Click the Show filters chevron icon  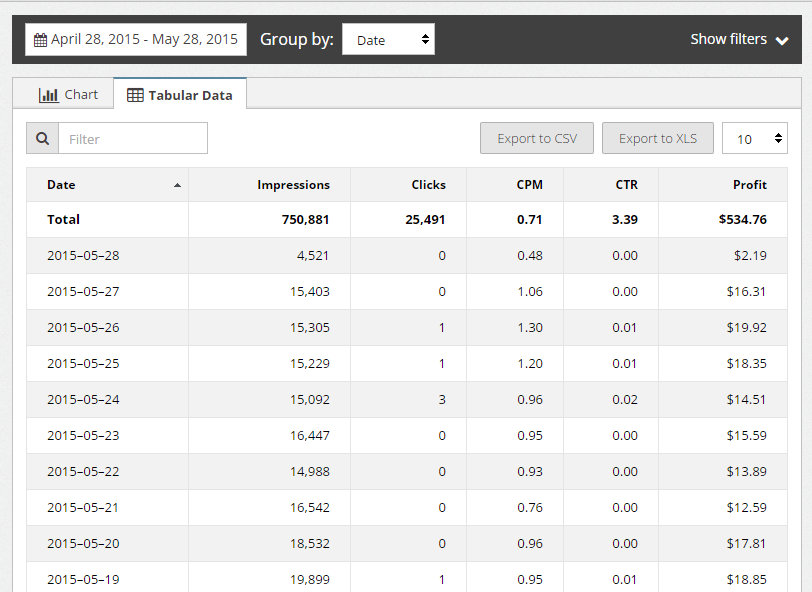pyautogui.click(x=782, y=40)
